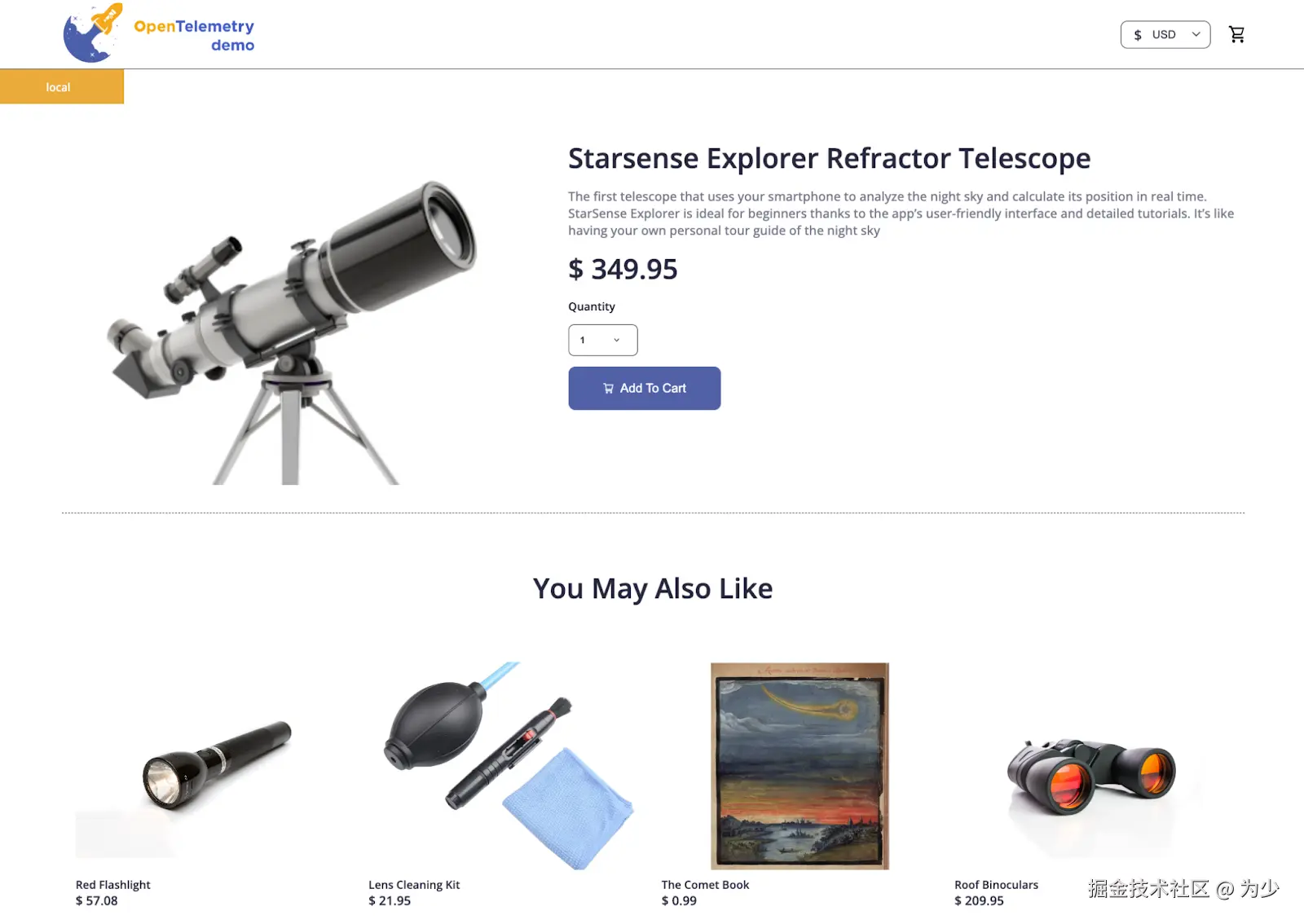1304x924 pixels.
Task: Open the Lens Cleaning Kit image
Action: tap(507, 766)
